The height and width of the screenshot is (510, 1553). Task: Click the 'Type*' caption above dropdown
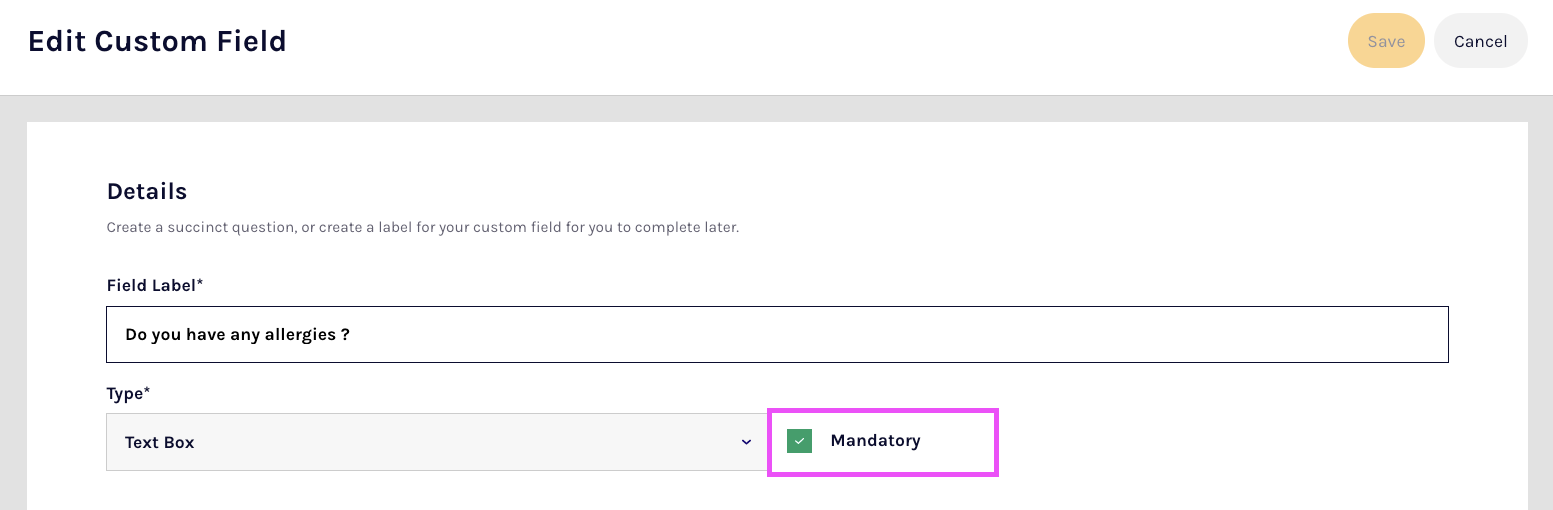(127, 394)
